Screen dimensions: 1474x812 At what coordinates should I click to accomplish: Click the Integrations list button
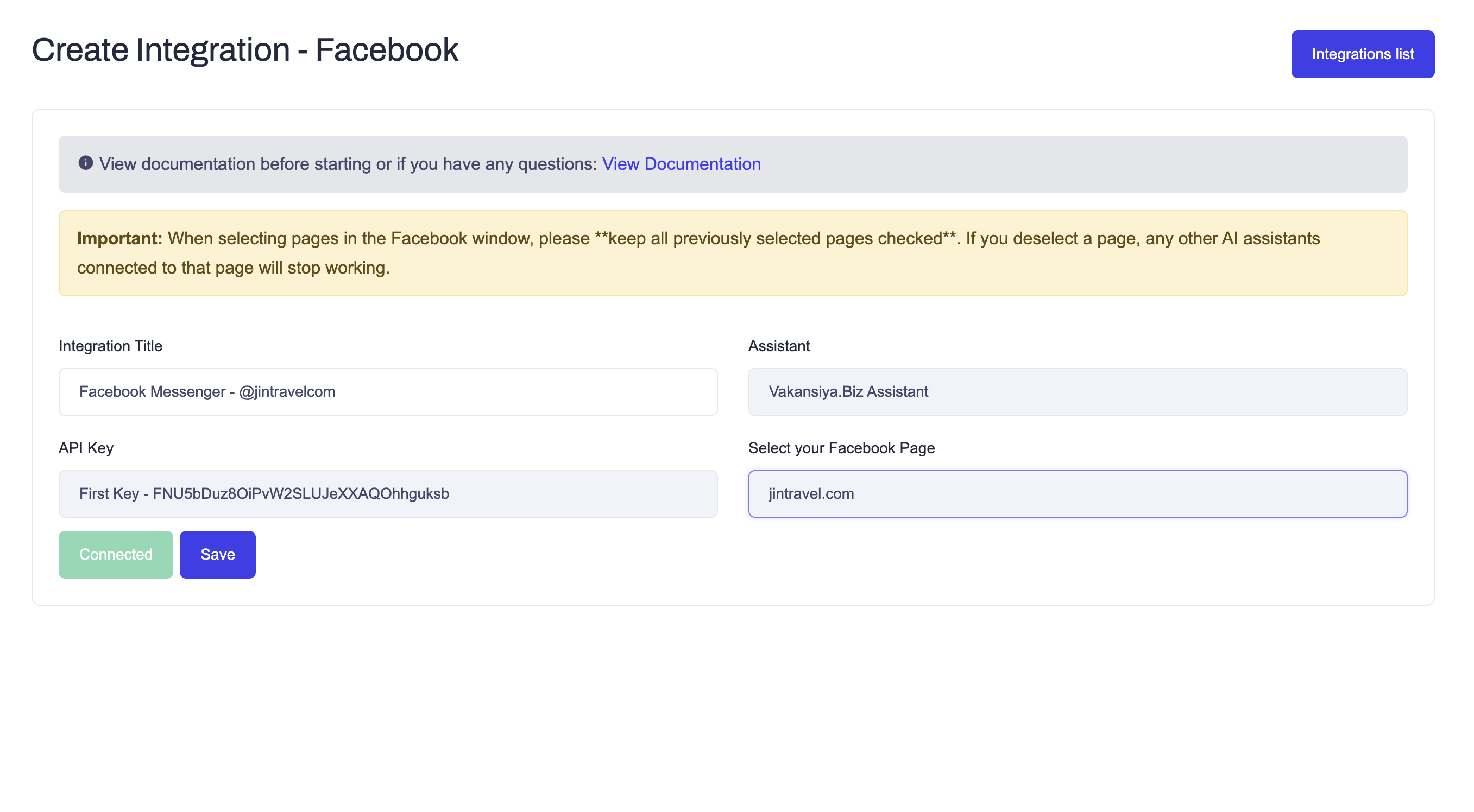tap(1363, 54)
